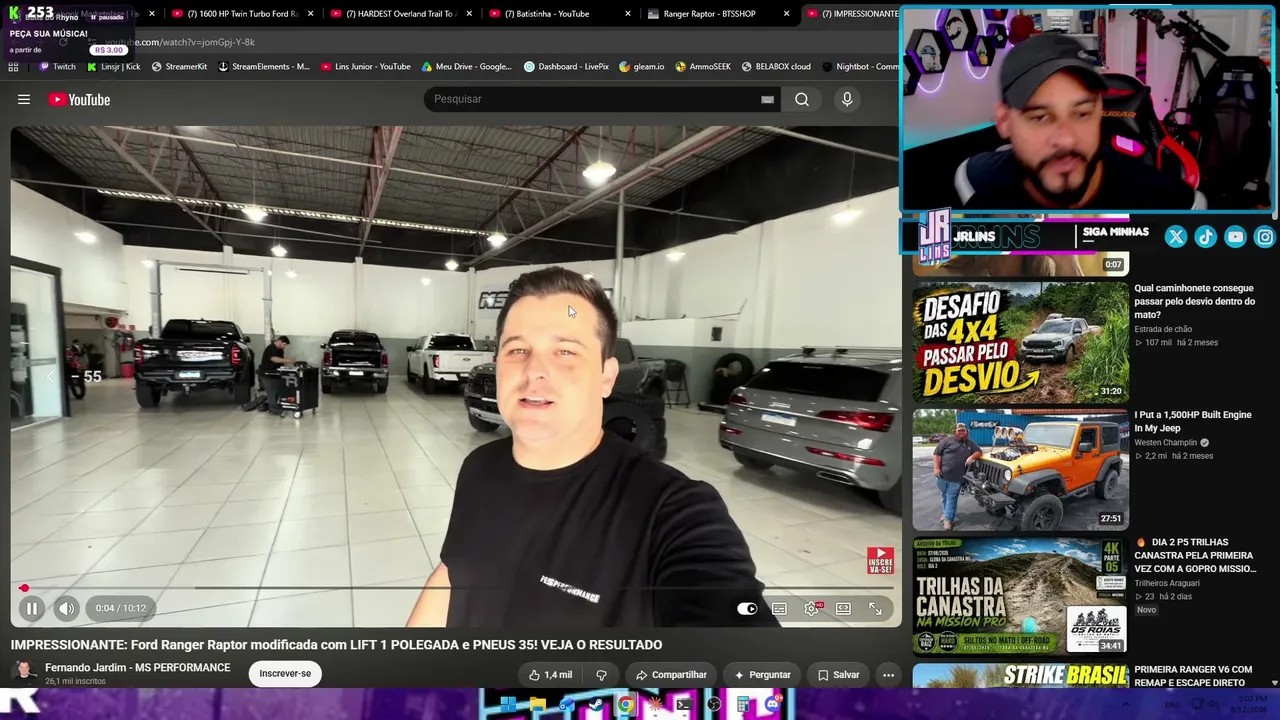
Task: Dislike the Ford Ranger Raptor video
Action: tap(601, 675)
